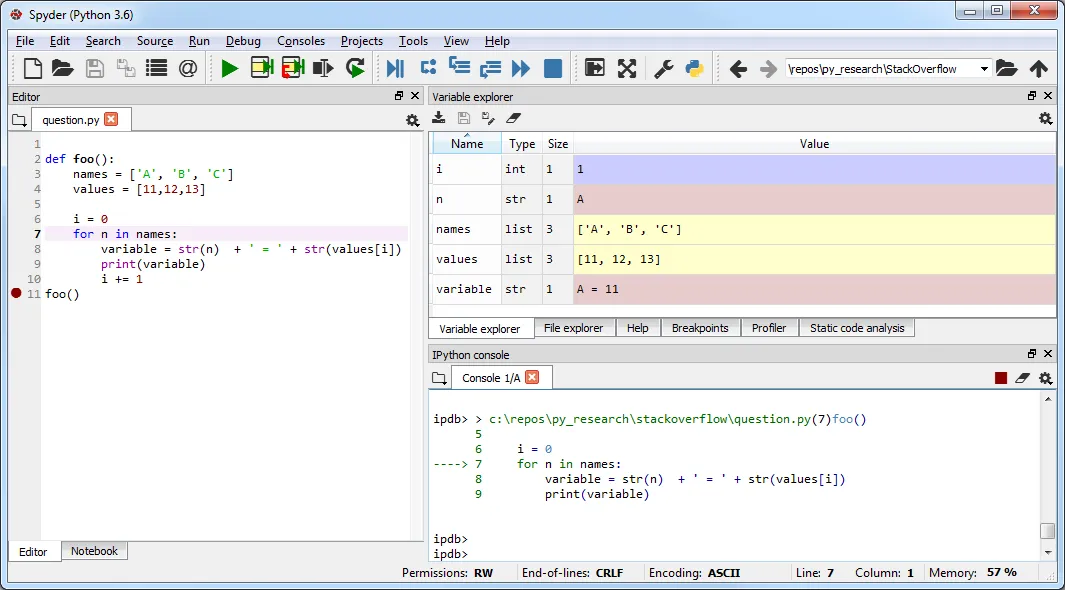
Task: Open the IPython console options gear menu
Action: [x=1045, y=378]
